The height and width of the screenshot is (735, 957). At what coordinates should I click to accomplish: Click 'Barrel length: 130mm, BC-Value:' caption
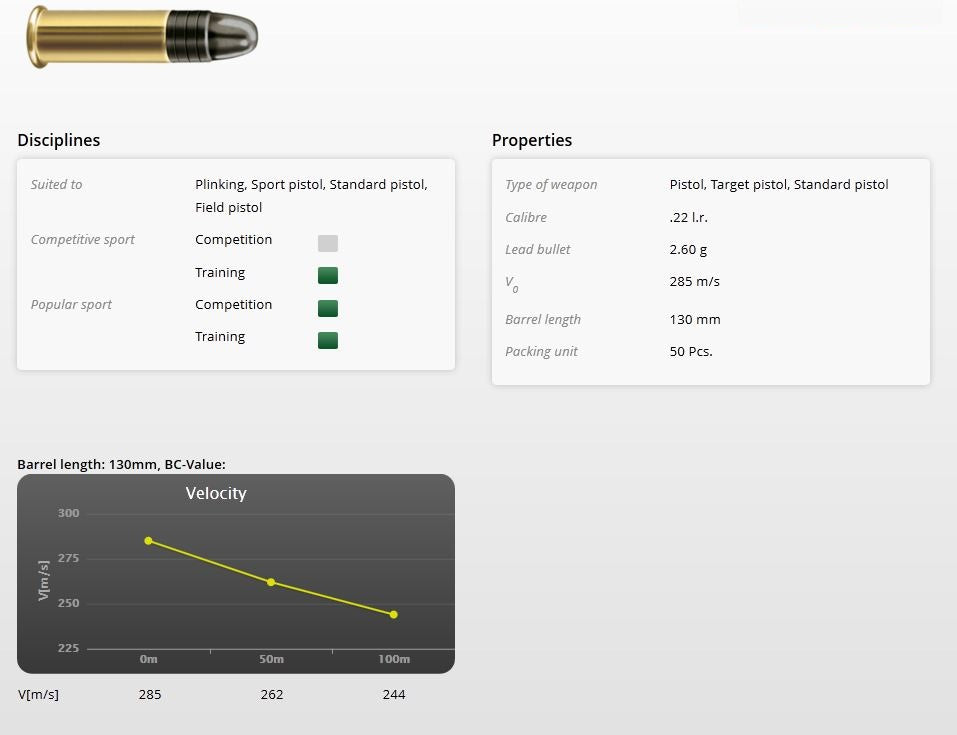tap(121, 465)
